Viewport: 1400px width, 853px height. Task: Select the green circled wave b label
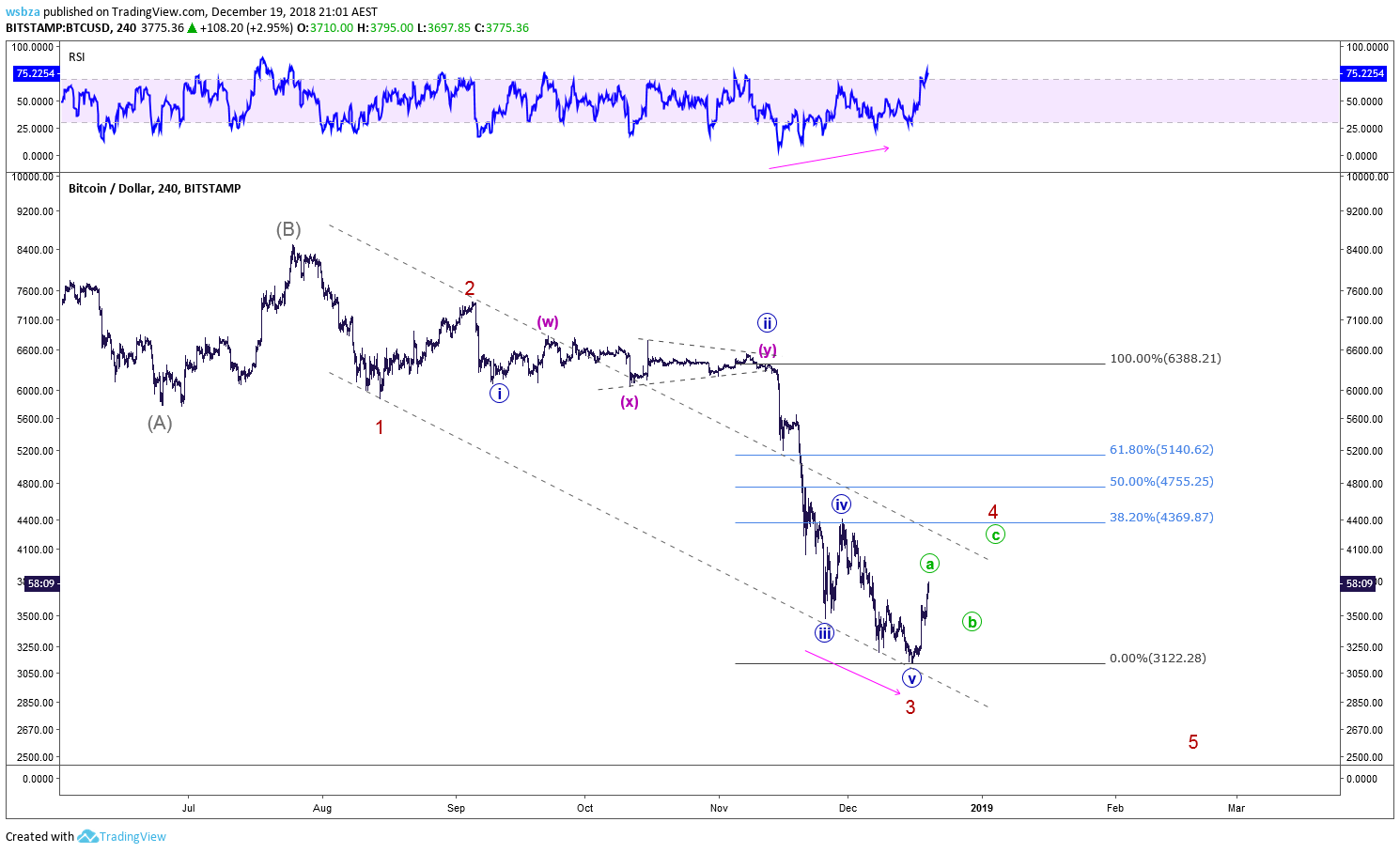coord(972,621)
